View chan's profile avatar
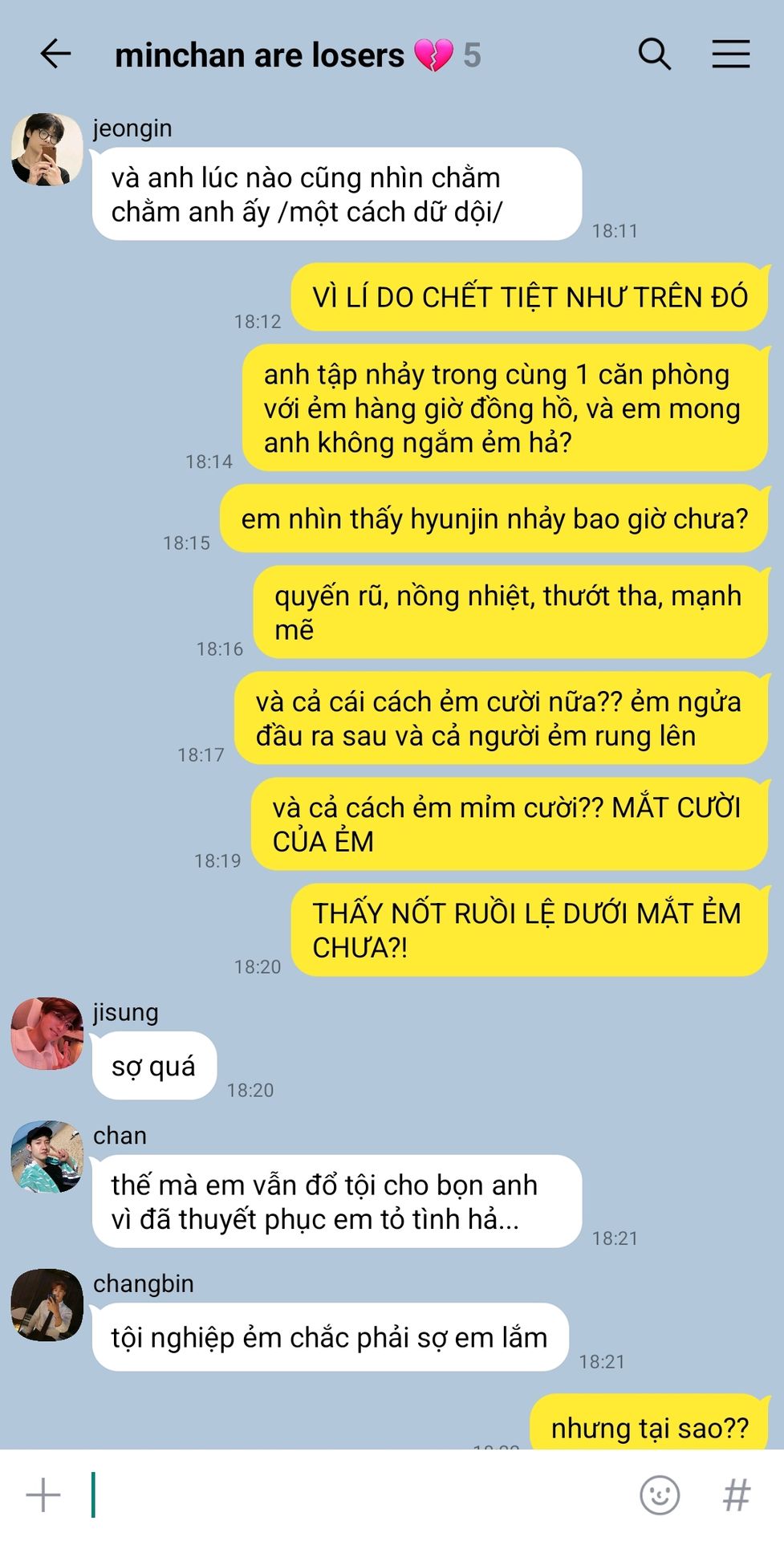 point(47,1157)
